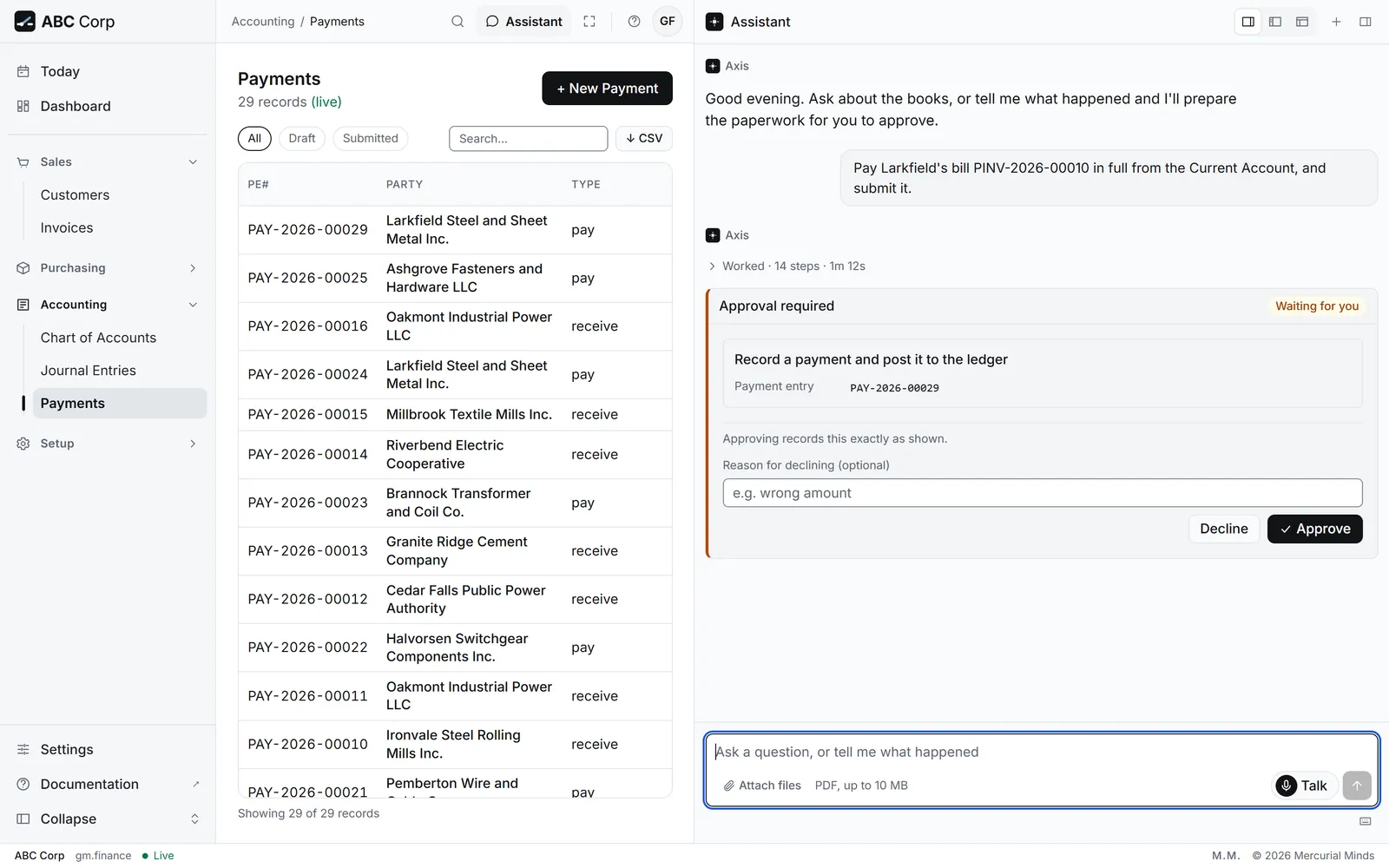Click the send arrow button in chat box
Image resolution: width=1389 pixels, height=868 pixels.
1357,786
